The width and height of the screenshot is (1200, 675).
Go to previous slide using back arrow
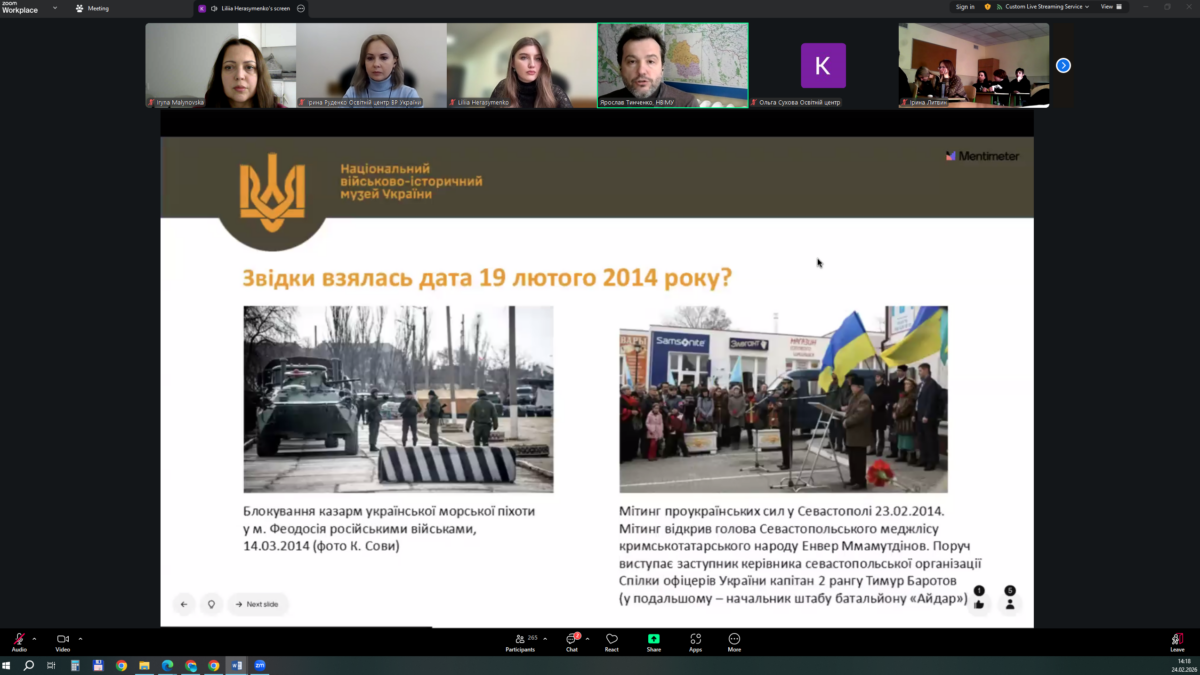[x=184, y=604]
